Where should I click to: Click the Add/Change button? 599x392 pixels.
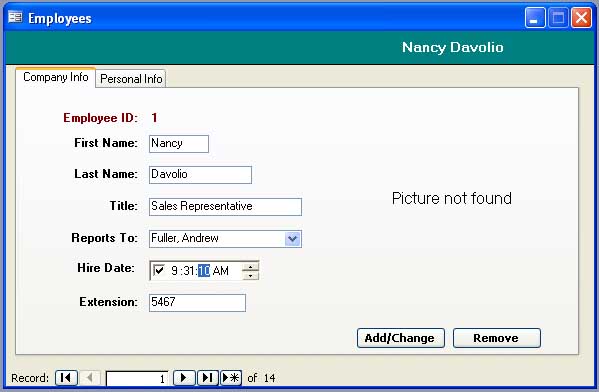(x=401, y=338)
